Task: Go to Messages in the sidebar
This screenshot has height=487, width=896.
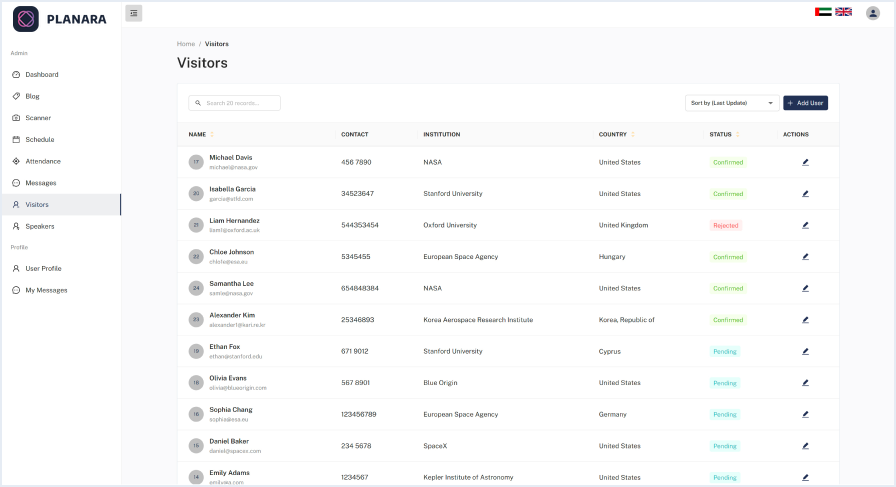Action: [61, 183]
